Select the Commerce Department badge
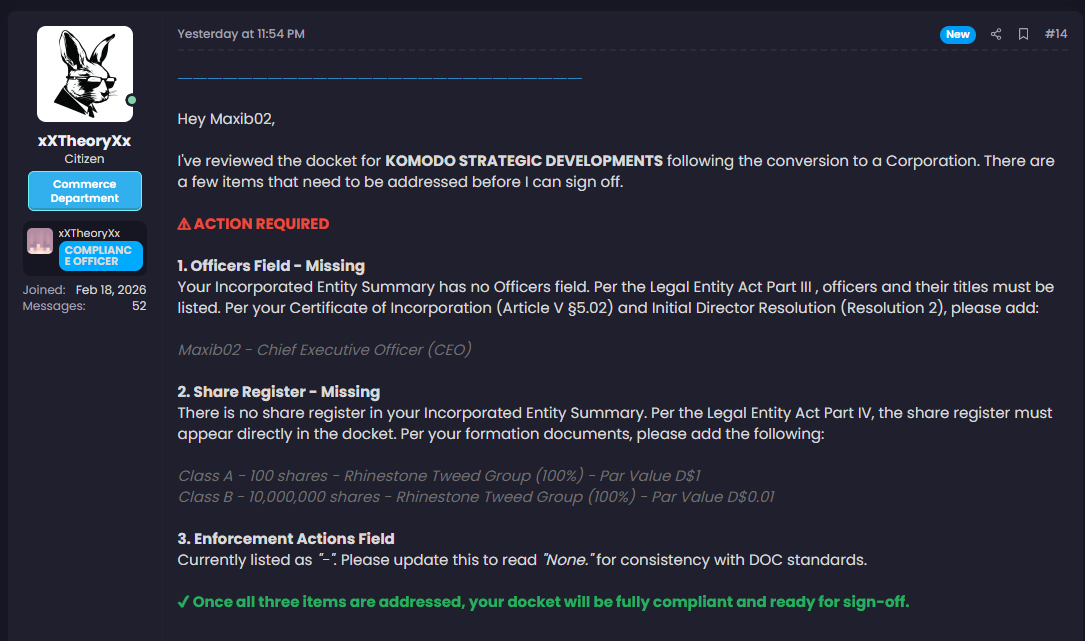The height and width of the screenshot is (641, 1085). pos(85,191)
